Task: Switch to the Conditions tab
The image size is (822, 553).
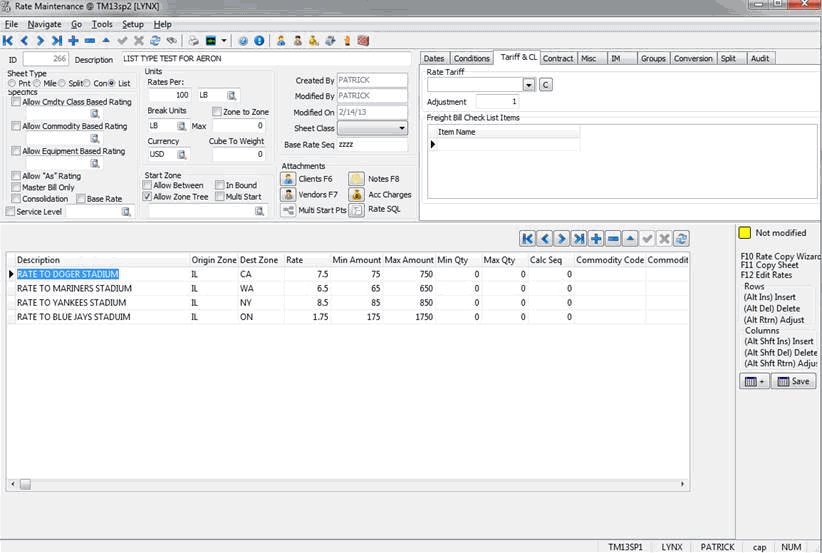Action: 471,59
